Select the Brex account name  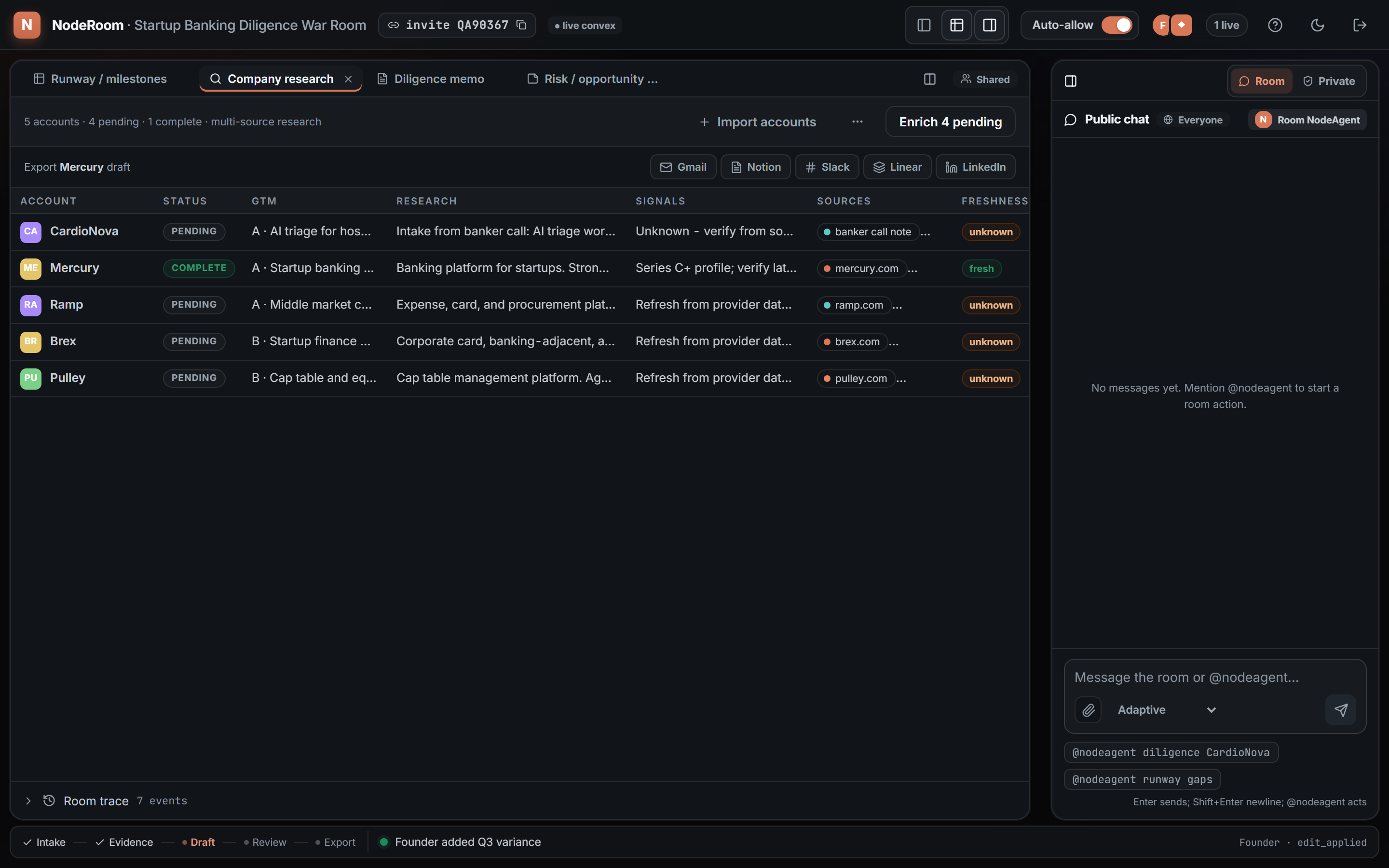tap(63, 341)
